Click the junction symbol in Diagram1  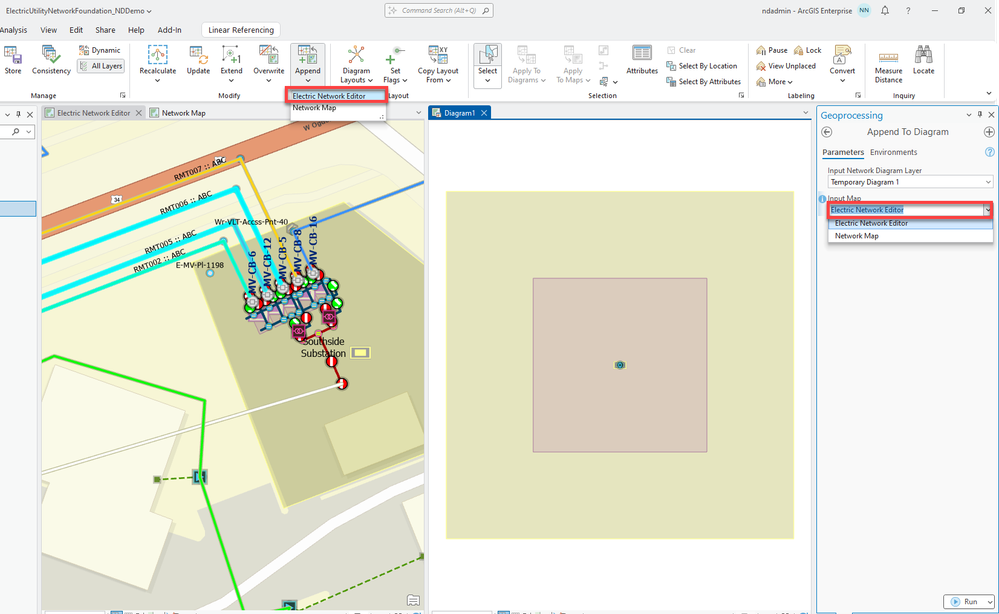click(x=620, y=365)
